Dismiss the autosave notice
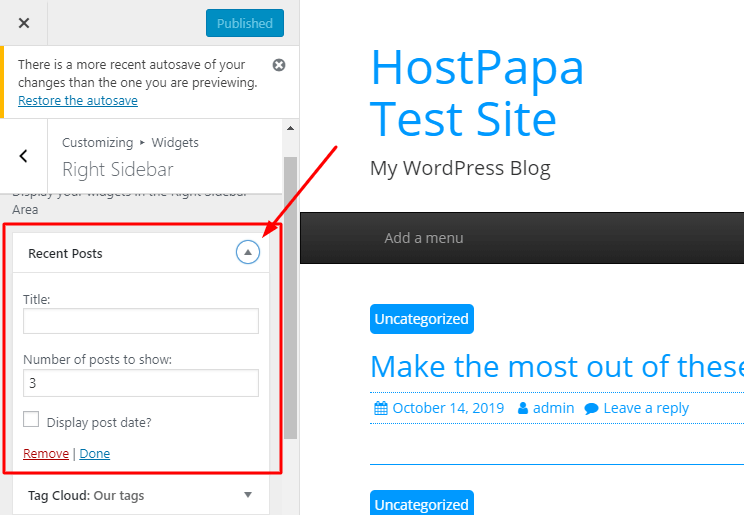744x515 pixels. 279,65
